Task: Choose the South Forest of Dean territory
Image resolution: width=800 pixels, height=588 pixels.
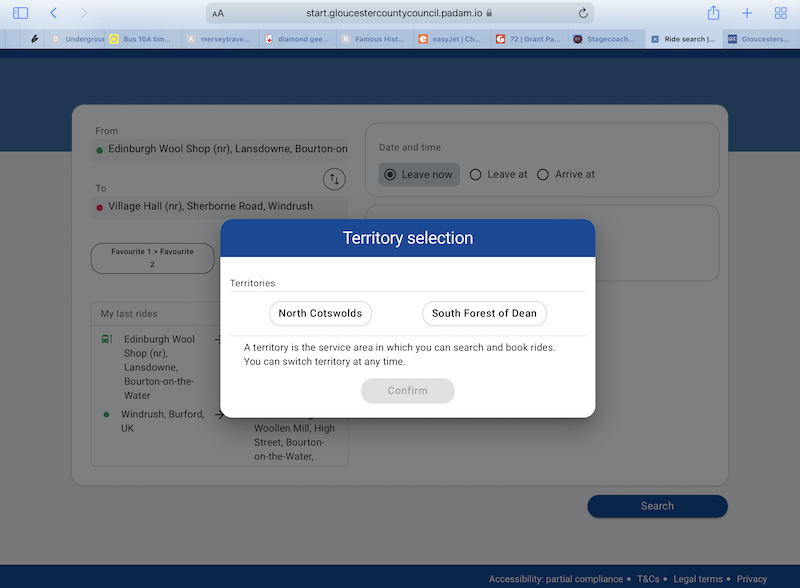Action: coord(484,313)
